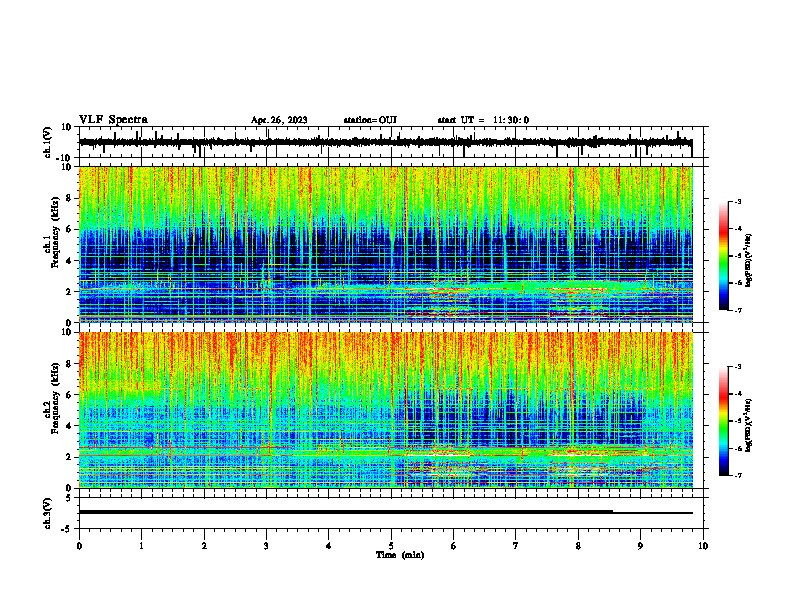Click the ch.1 voltage waveform trace
Screen dimensions: 792x612
(385, 142)
